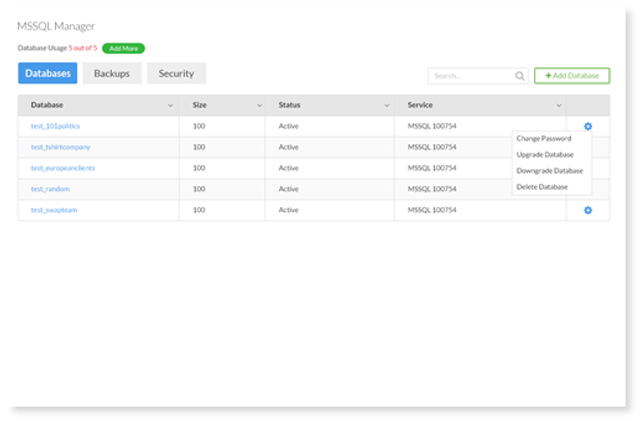This screenshot has height=421, width=640.
Task: Switch to the Security tab
Action: click(176, 73)
